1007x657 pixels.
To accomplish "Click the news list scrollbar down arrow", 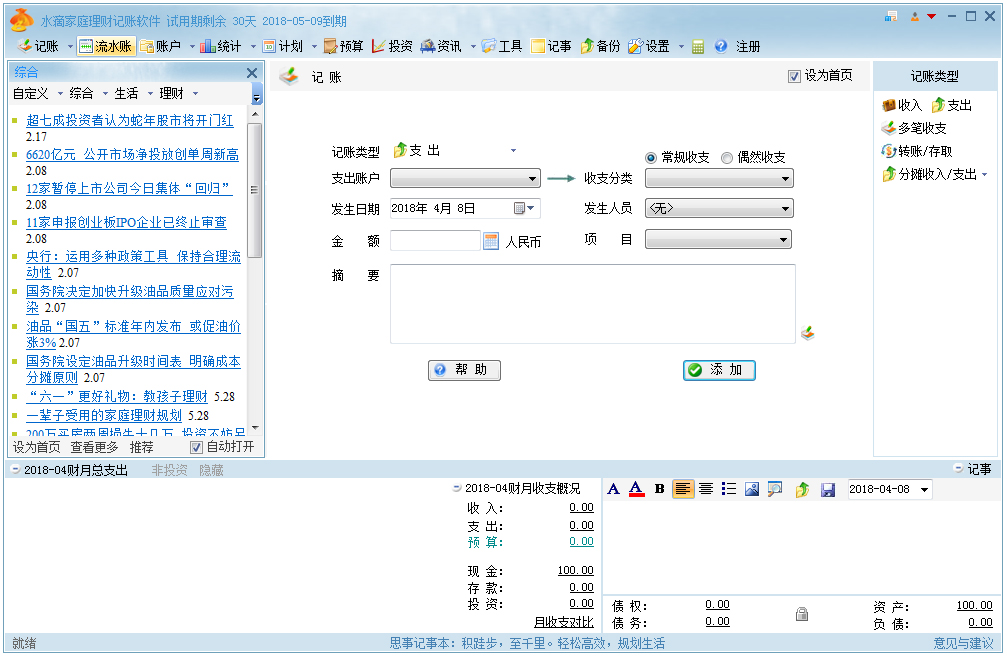I will (x=255, y=428).
